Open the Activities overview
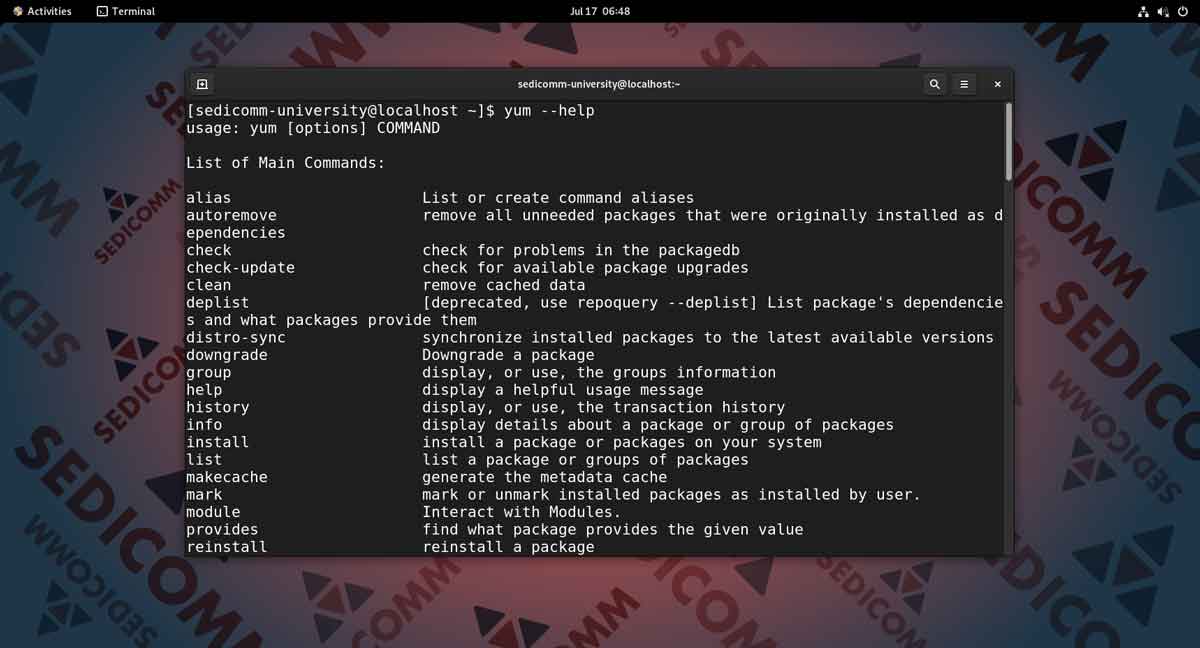 tap(49, 11)
